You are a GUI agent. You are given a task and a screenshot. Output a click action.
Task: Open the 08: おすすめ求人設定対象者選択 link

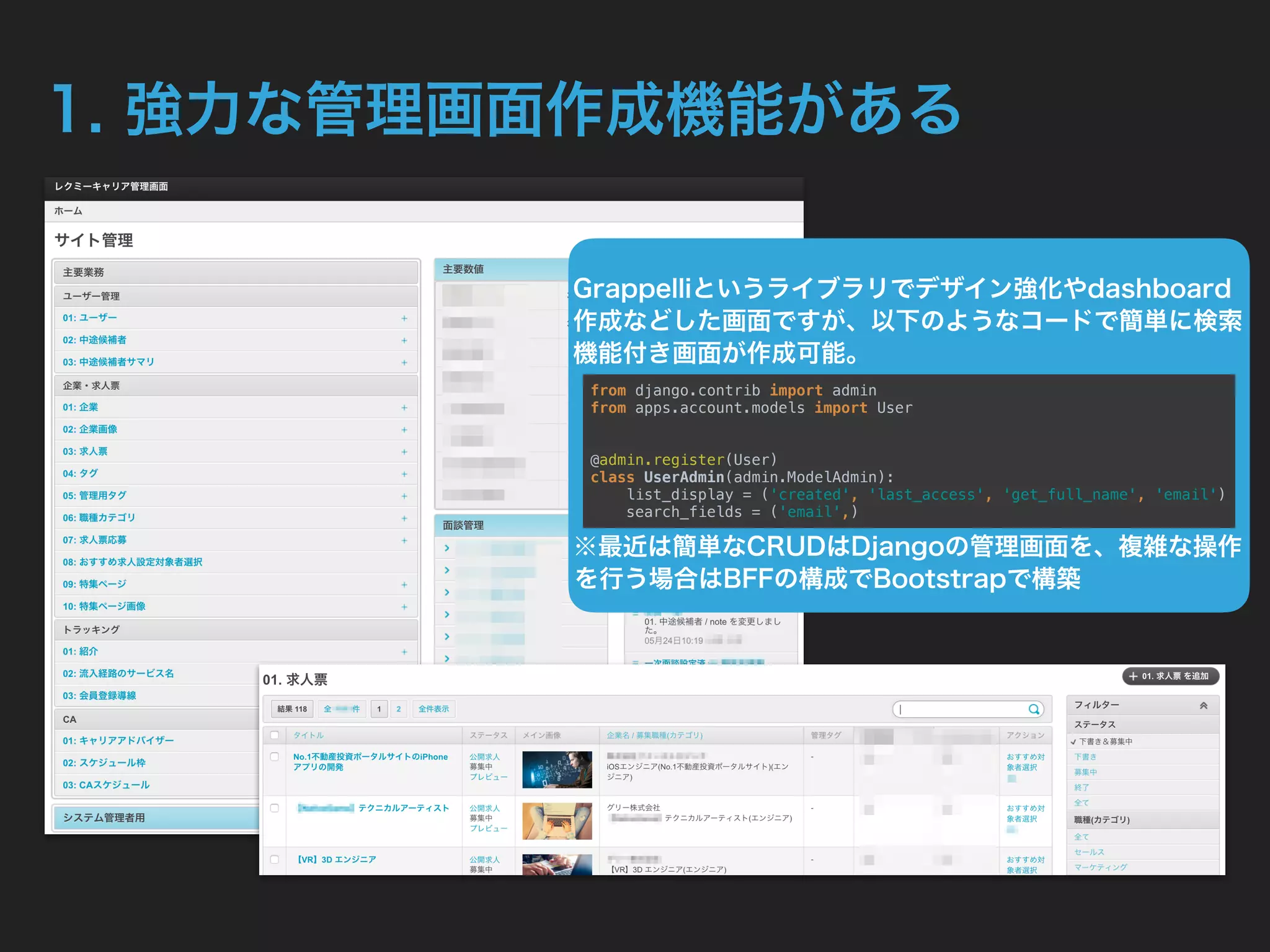(x=132, y=562)
